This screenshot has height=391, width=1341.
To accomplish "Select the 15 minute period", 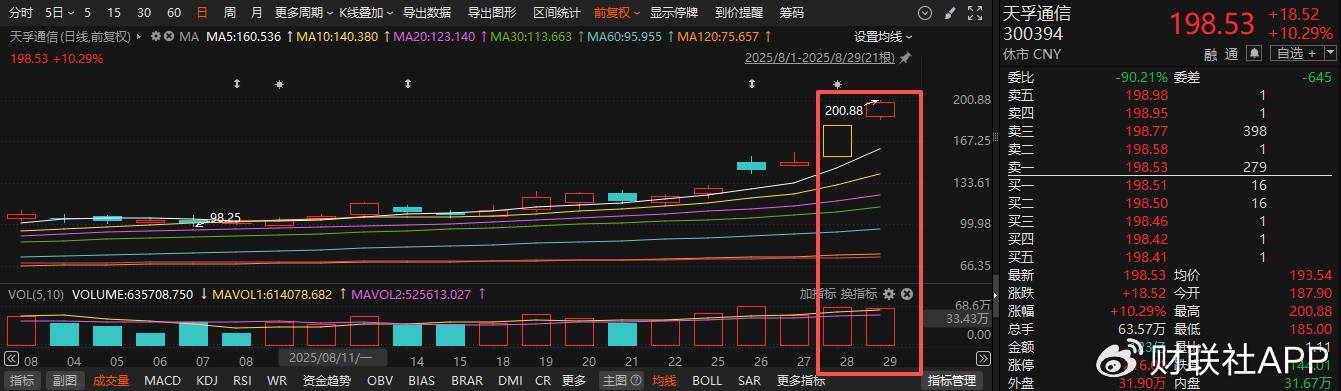I will click(x=114, y=13).
